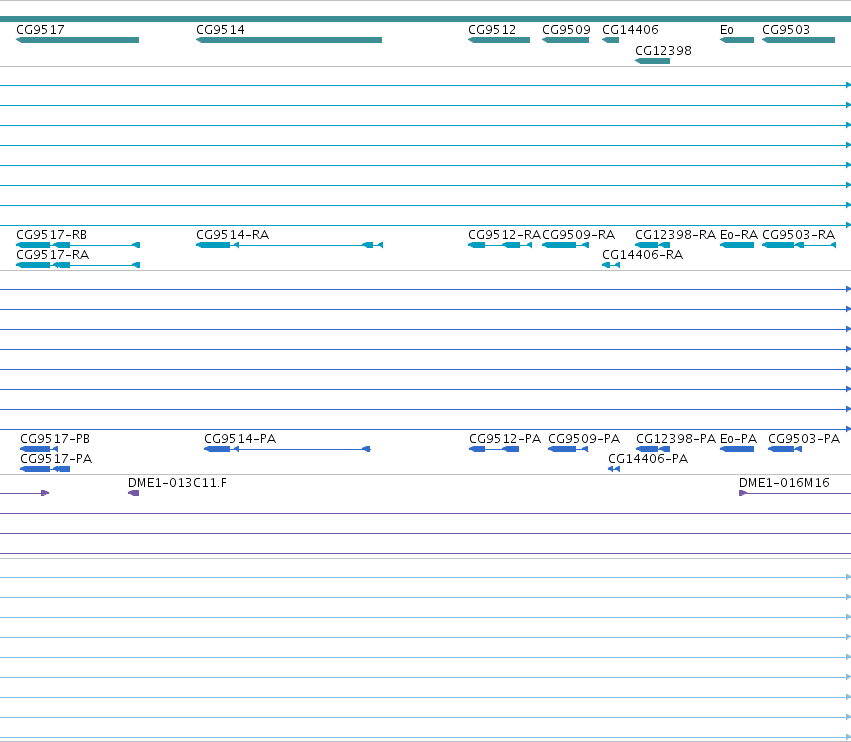Select the DME1-013C11.F feature label

pos(177,483)
